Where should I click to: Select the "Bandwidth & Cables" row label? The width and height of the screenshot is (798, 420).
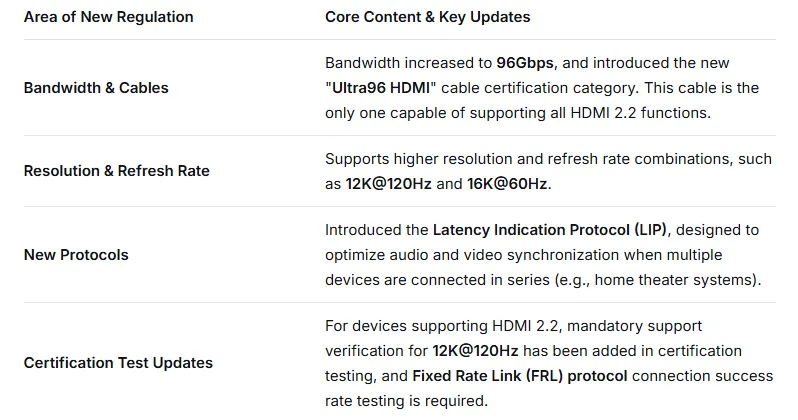96,88
